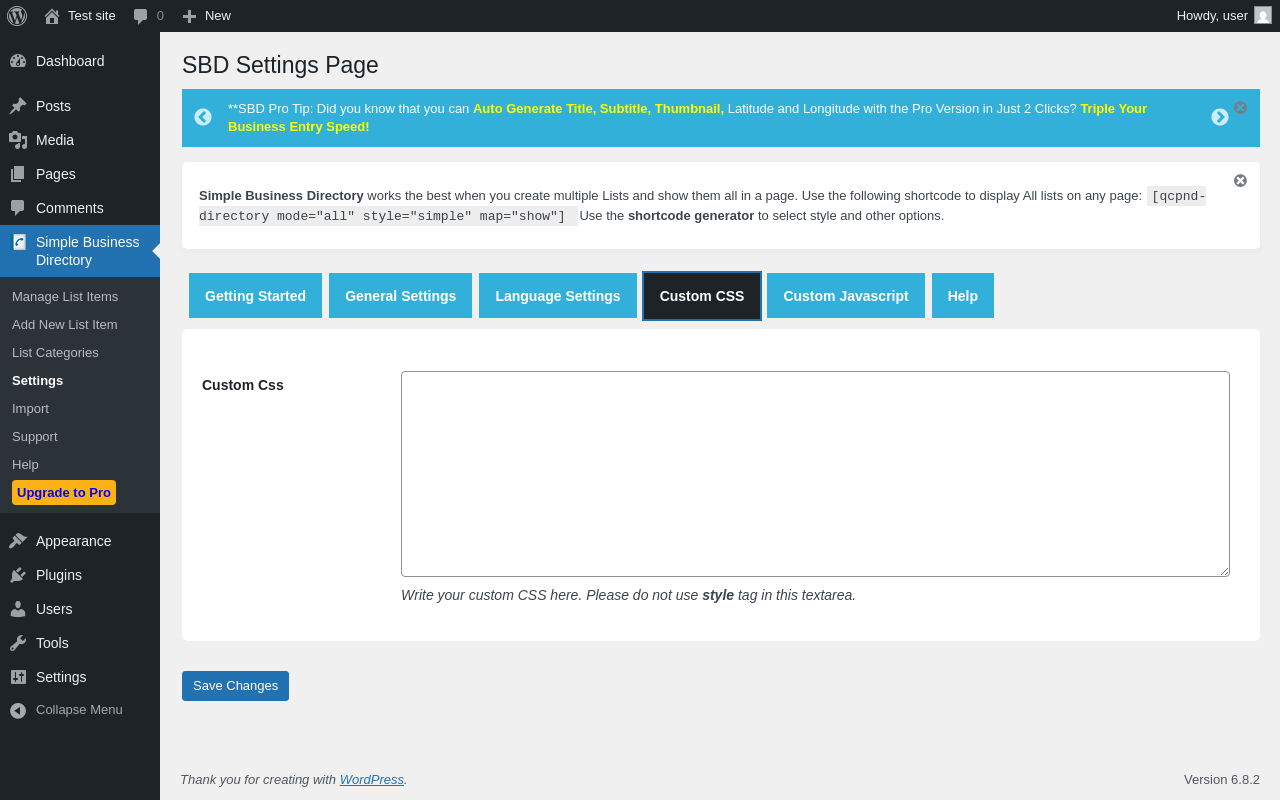Click the Plugins plug icon
This screenshot has width=1280, height=800.
[x=18, y=575]
